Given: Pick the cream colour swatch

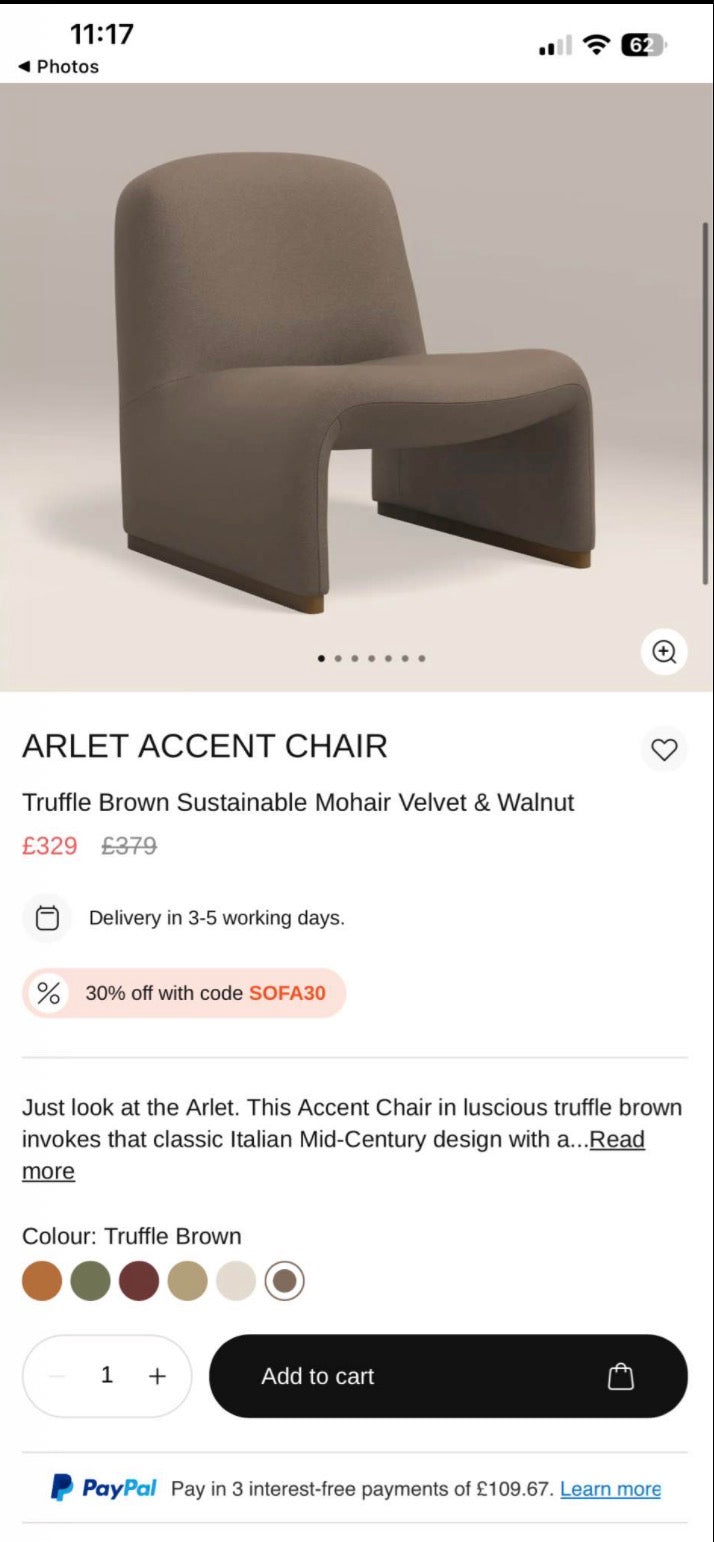Looking at the screenshot, I should pyautogui.click(x=237, y=1280).
